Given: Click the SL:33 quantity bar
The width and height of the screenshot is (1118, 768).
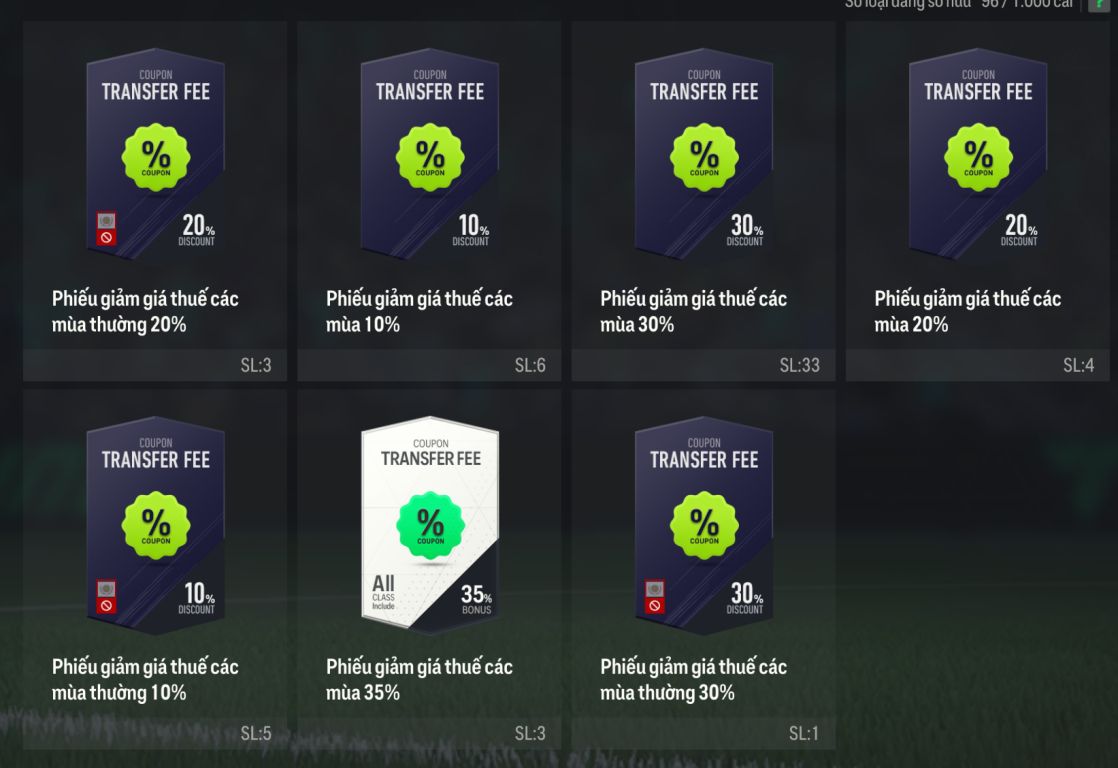Looking at the screenshot, I should click(x=703, y=365).
